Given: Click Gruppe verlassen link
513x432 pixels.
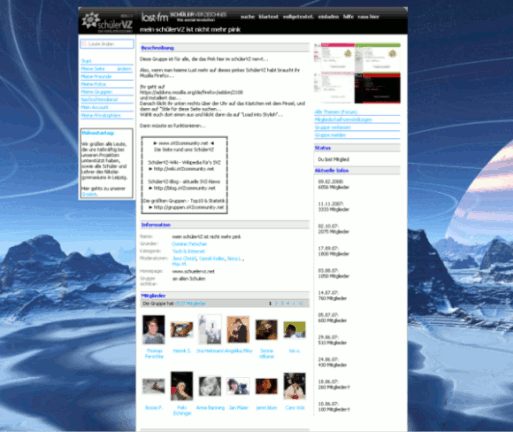Looking at the screenshot, I should (x=333, y=127).
